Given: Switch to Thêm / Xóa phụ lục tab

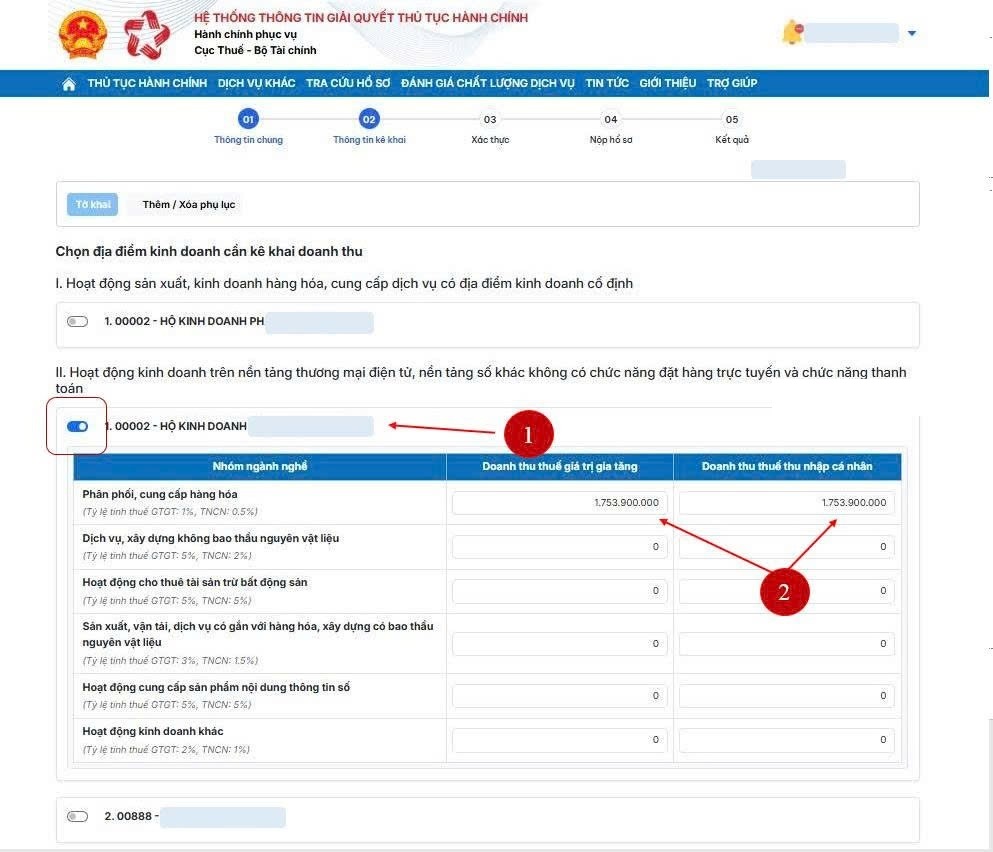Looking at the screenshot, I should coord(189,205).
